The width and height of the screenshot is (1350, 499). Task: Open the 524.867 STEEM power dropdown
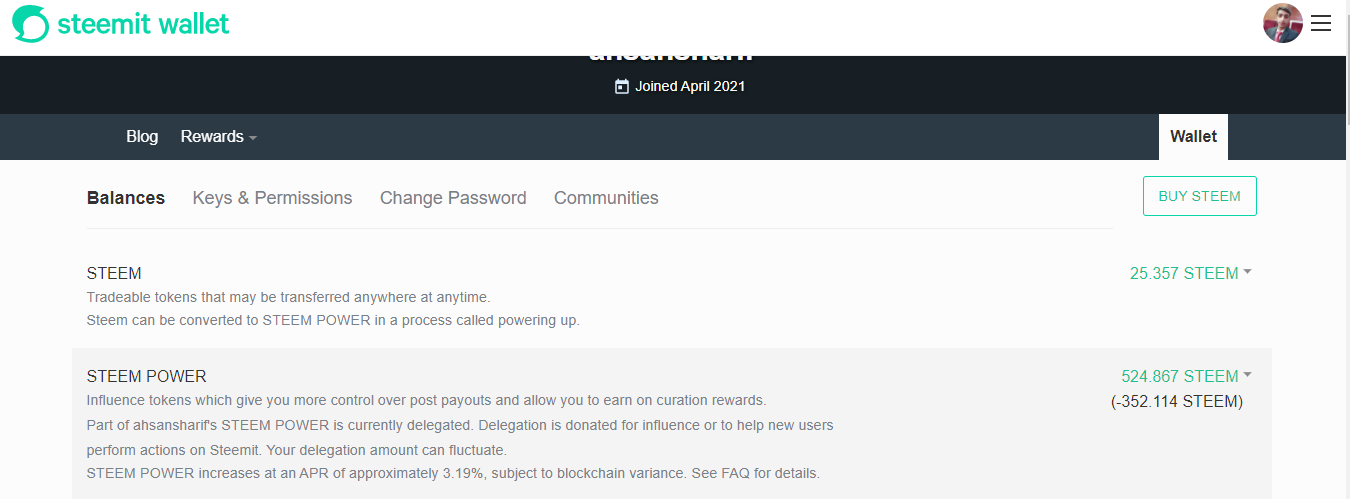coord(1186,376)
